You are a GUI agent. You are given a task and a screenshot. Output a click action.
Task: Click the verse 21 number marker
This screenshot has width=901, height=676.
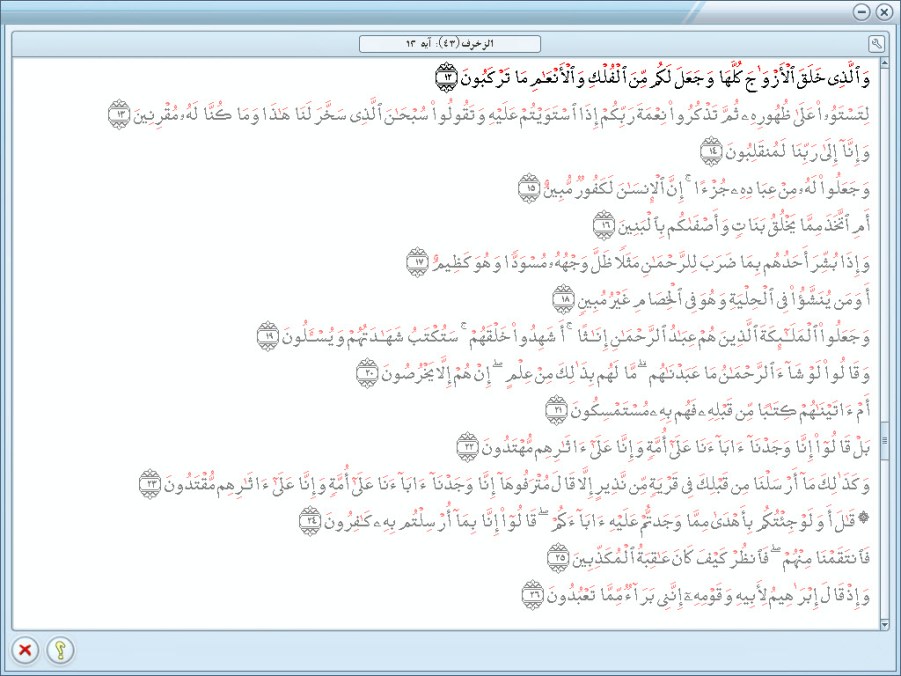tap(556, 410)
